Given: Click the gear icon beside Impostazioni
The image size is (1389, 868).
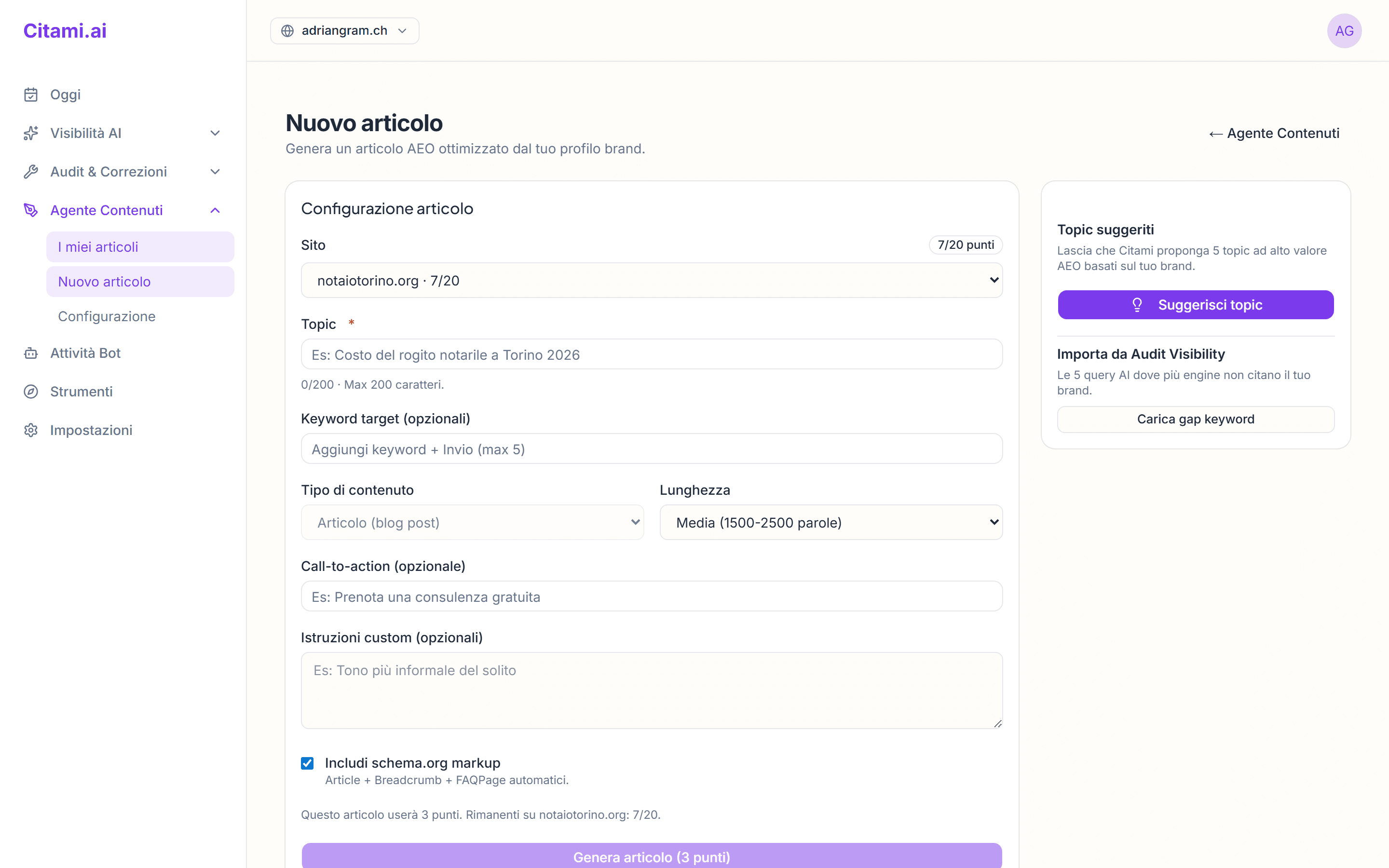Looking at the screenshot, I should click(x=31, y=430).
